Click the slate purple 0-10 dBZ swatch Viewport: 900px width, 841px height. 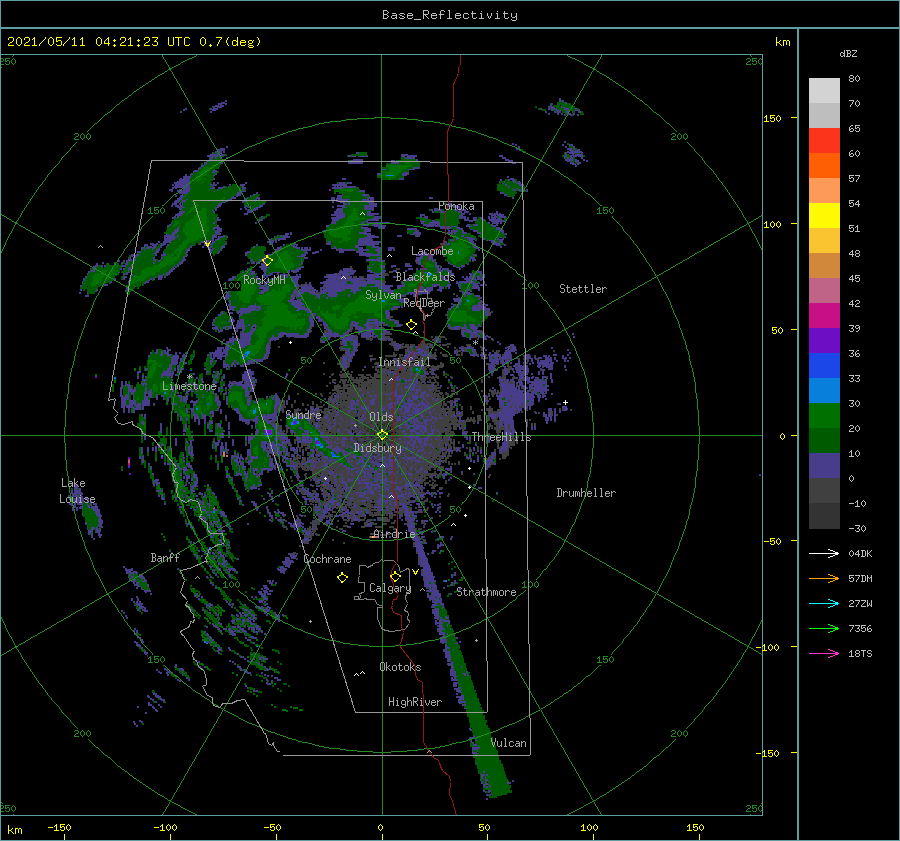824,466
